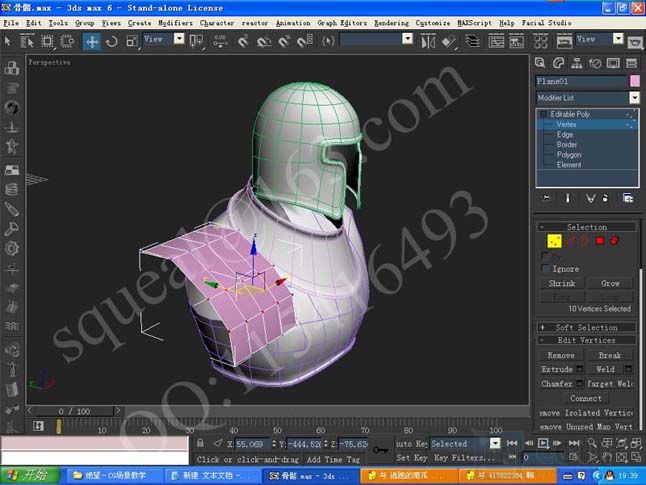
Task: Open the Facial Studio menu
Action: (546, 23)
